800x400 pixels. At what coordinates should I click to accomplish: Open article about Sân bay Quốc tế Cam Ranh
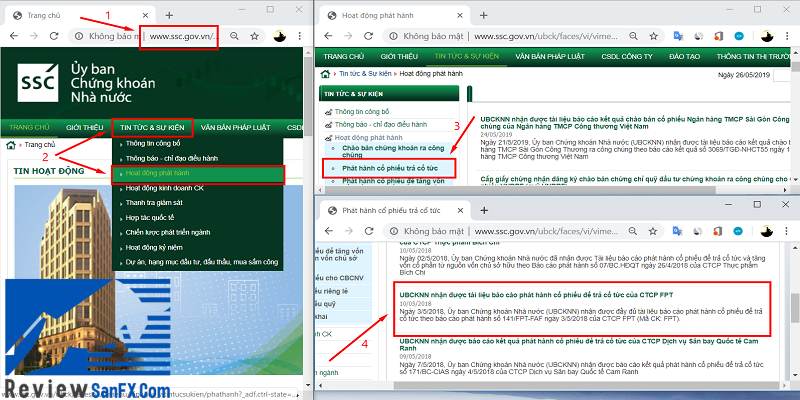click(x=579, y=344)
